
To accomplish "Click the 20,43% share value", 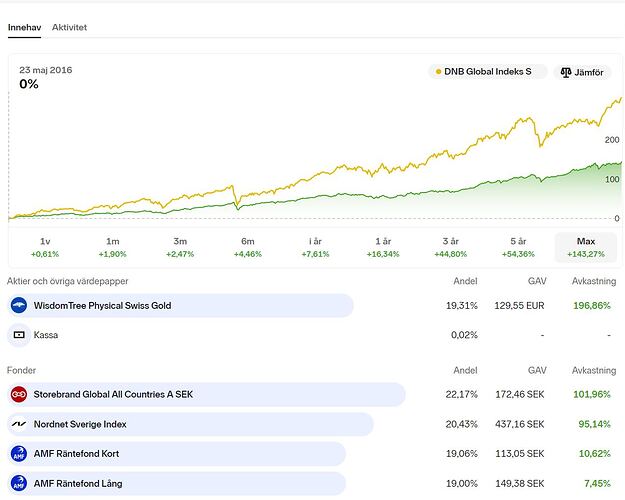I will (462, 424).
